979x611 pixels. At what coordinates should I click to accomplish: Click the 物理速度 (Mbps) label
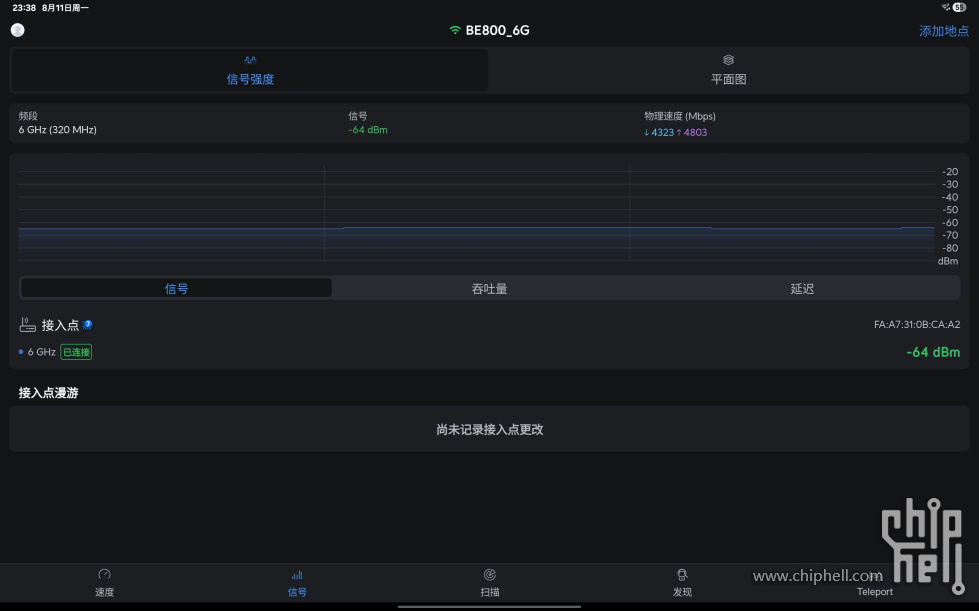[680, 116]
